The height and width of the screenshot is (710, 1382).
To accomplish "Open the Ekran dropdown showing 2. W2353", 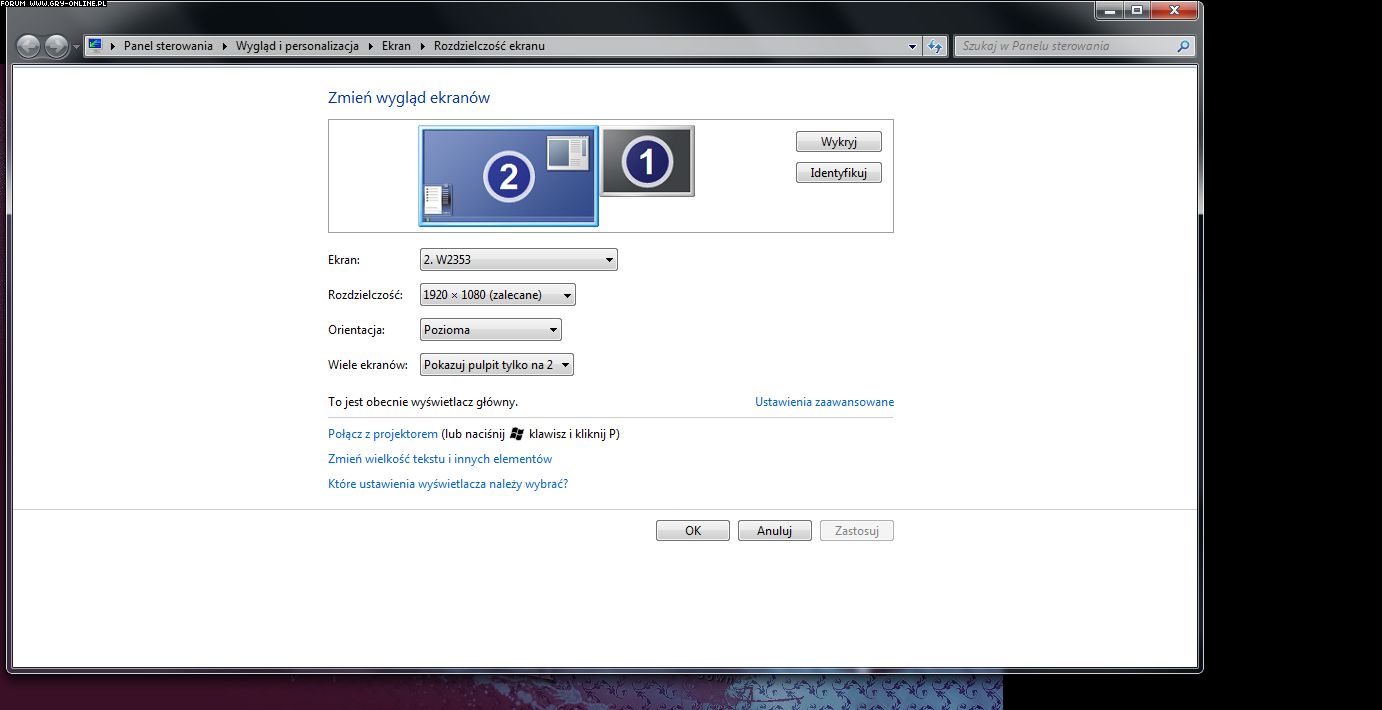I will pyautogui.click(x=519, y=260).
